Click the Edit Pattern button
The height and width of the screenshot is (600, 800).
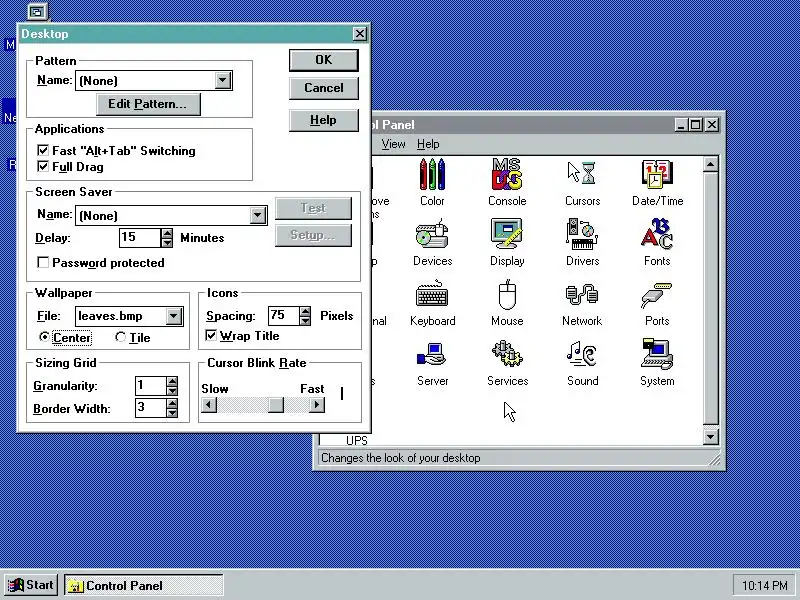[148, 104]
